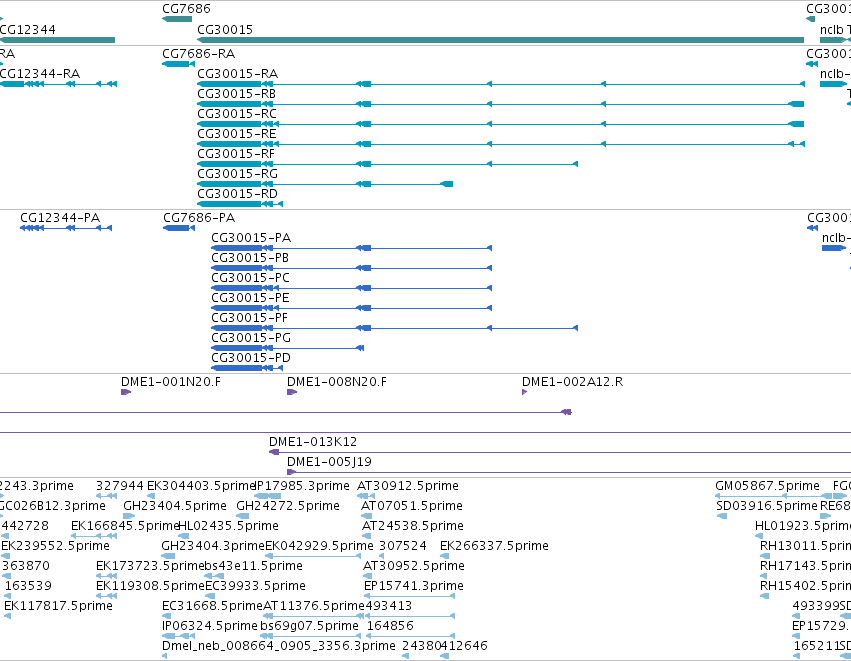Click EST IP06324.5prime

[x=209, y=627]
